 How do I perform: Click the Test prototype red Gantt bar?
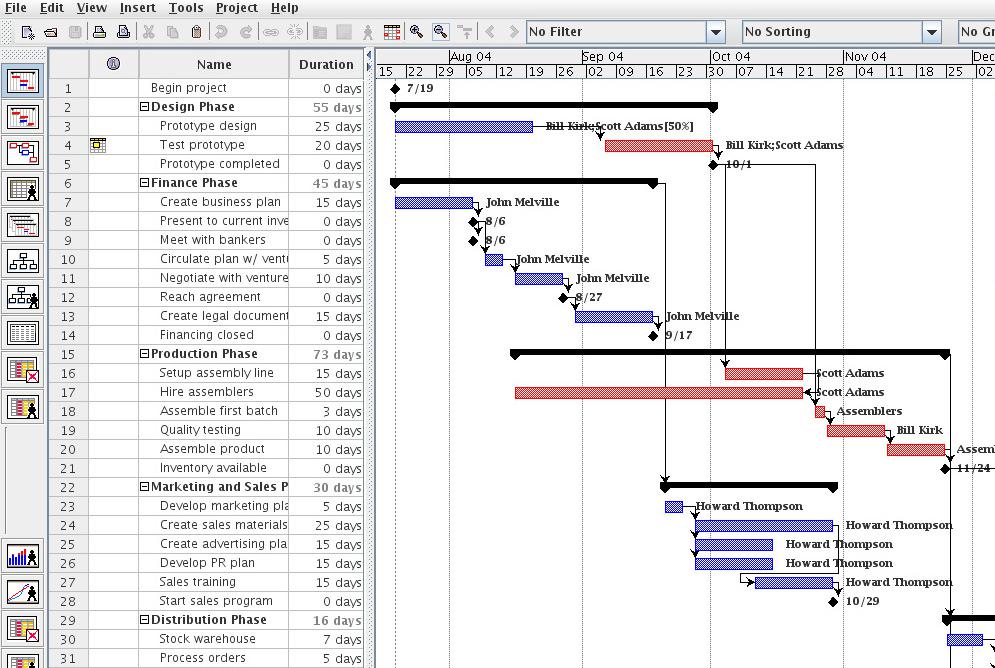(x=659, y=145)
